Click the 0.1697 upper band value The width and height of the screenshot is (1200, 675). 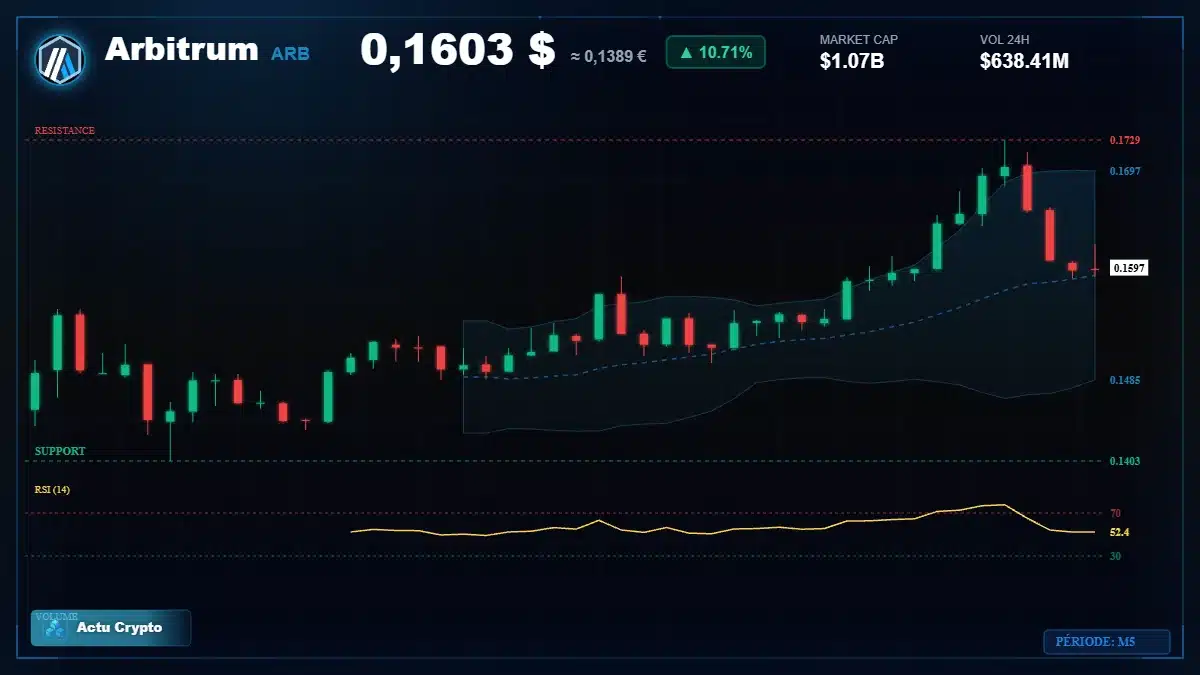(1125, 171)
